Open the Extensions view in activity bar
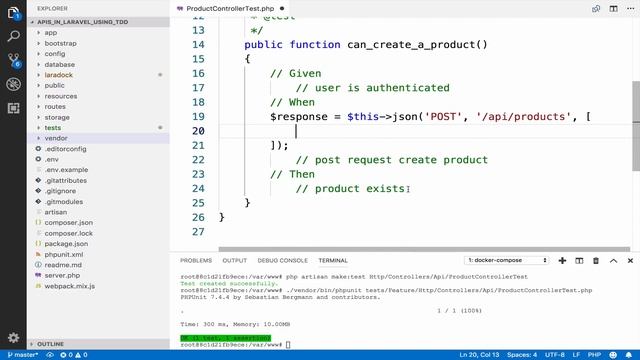 tap(13, 108)
